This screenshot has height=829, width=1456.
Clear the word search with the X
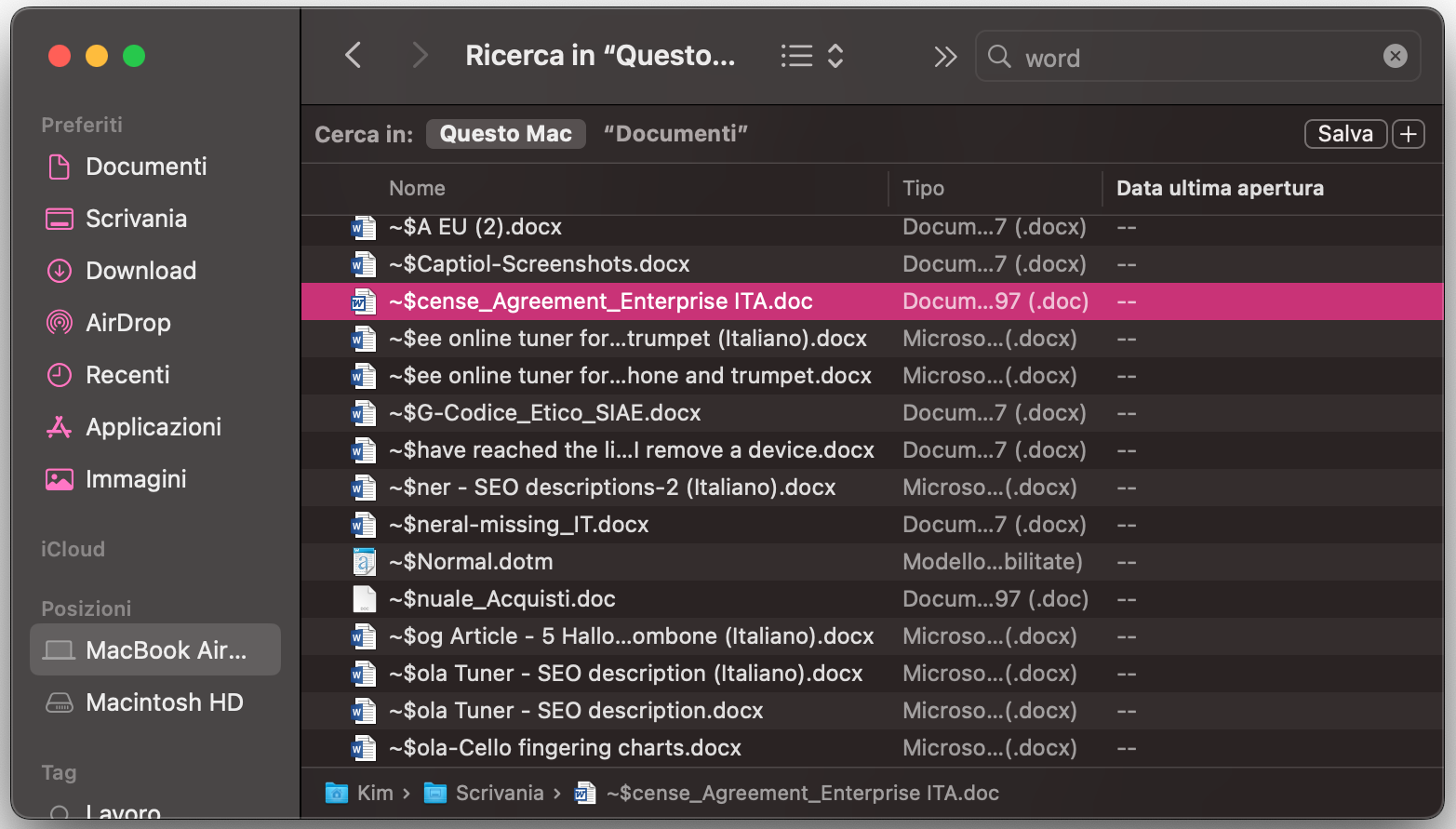(x=1396, y=56)
